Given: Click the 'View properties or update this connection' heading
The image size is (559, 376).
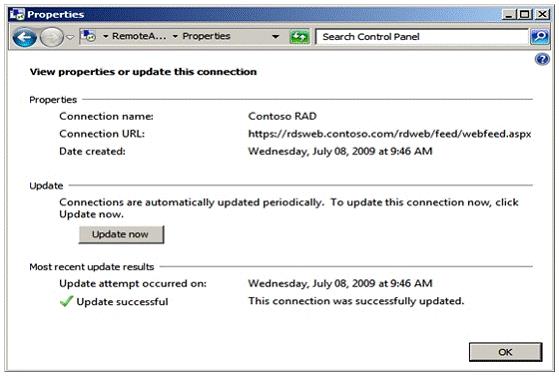Looking at the screenshot, I should 143,72.
